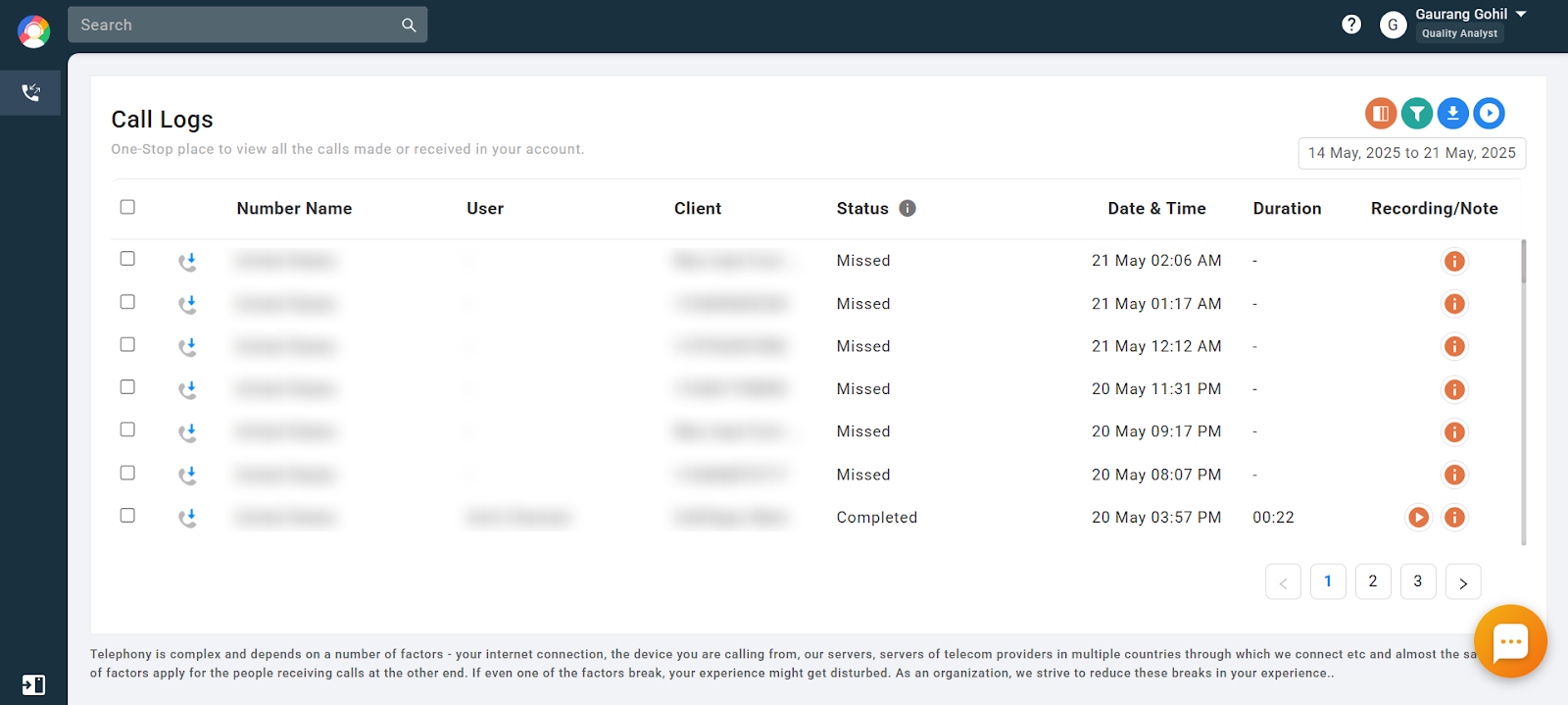Click the Duration column header
Image resolution: width=1568 pixels, height=705 pixels.
[x=1287, y=208]
